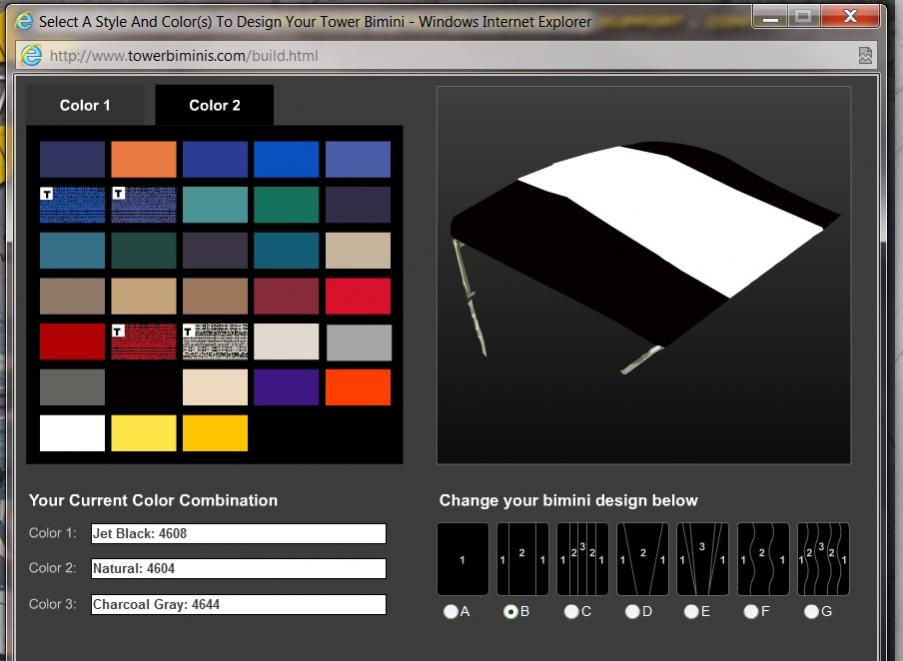Select the design D tapered panel thumbnail
The width and height of the screenshot is (903, 661).
(x=642, y=559)
